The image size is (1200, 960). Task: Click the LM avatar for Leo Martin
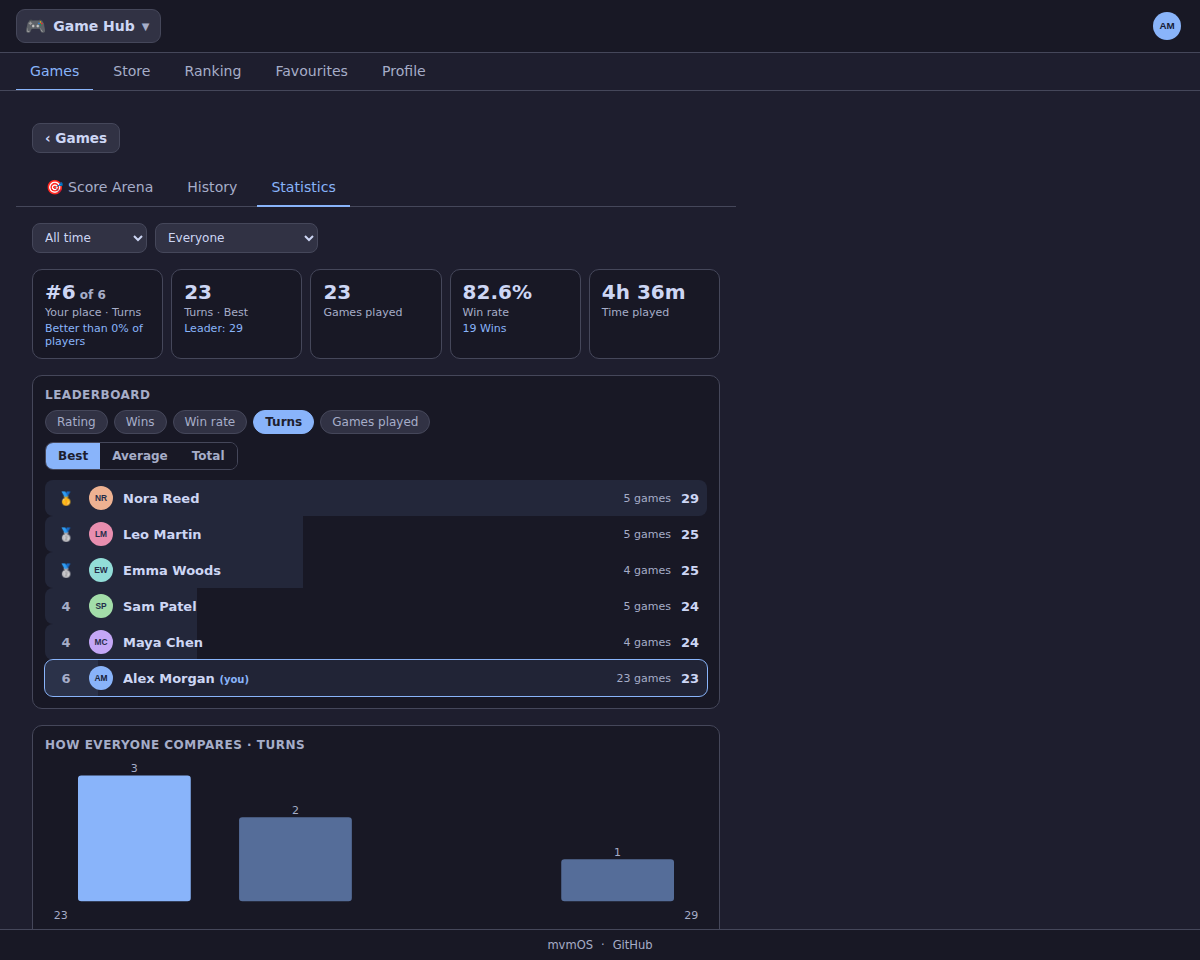(101, 534)
